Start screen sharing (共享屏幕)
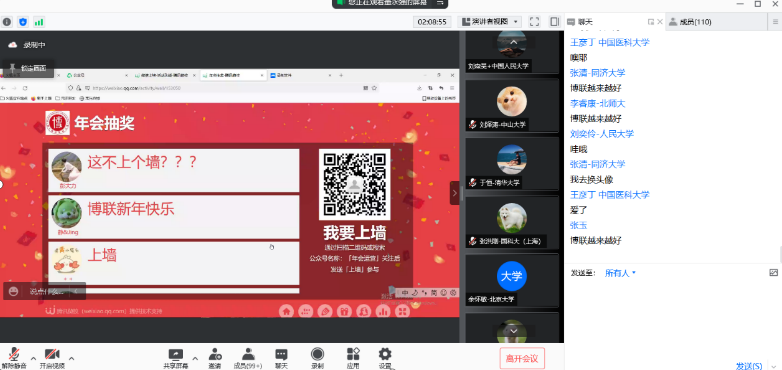The image size is (782, 370). (176, 358)
